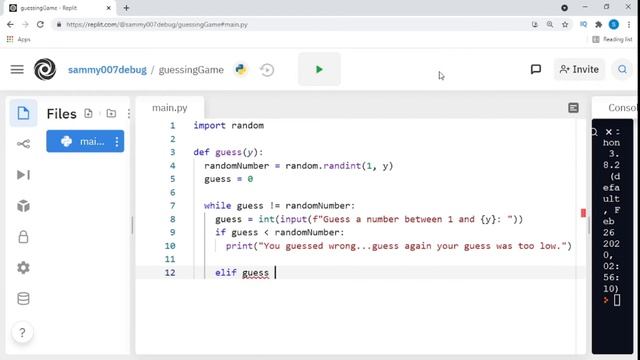Click the Replit logo icon

(x=45, y=69)
